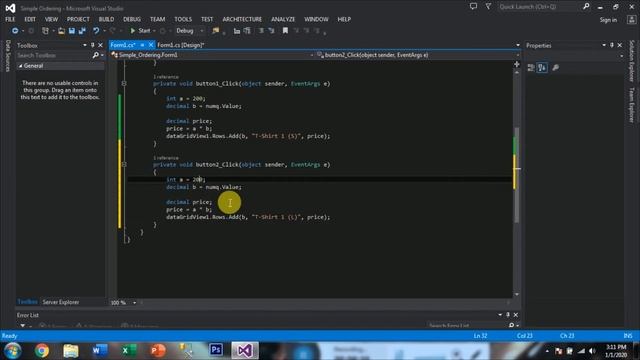Open the Toolbox window options dropdown

click(x=85, y=45)
